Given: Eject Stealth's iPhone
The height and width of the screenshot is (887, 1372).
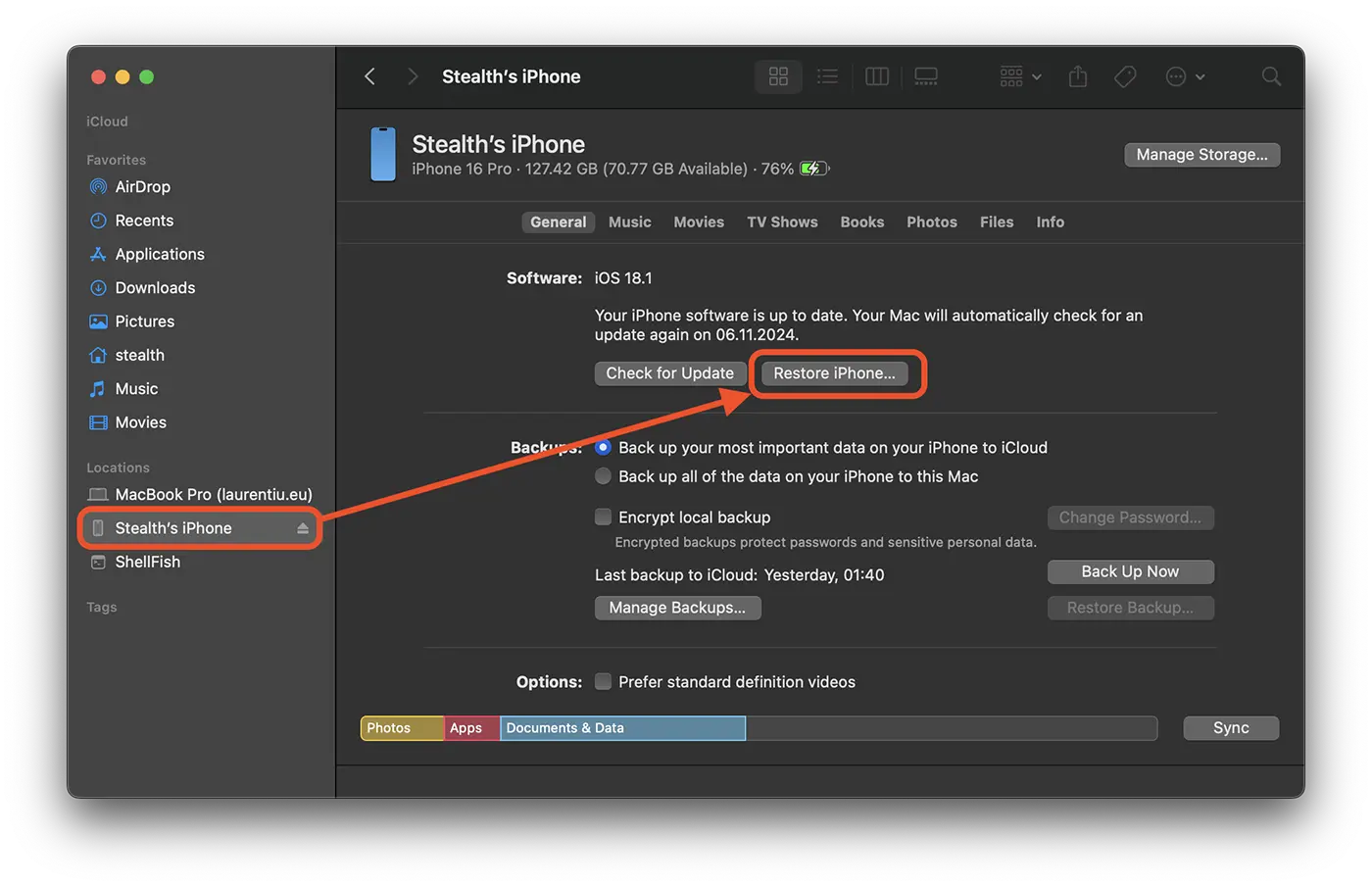Looking at the screenshot, I should (x=303, y=528).
